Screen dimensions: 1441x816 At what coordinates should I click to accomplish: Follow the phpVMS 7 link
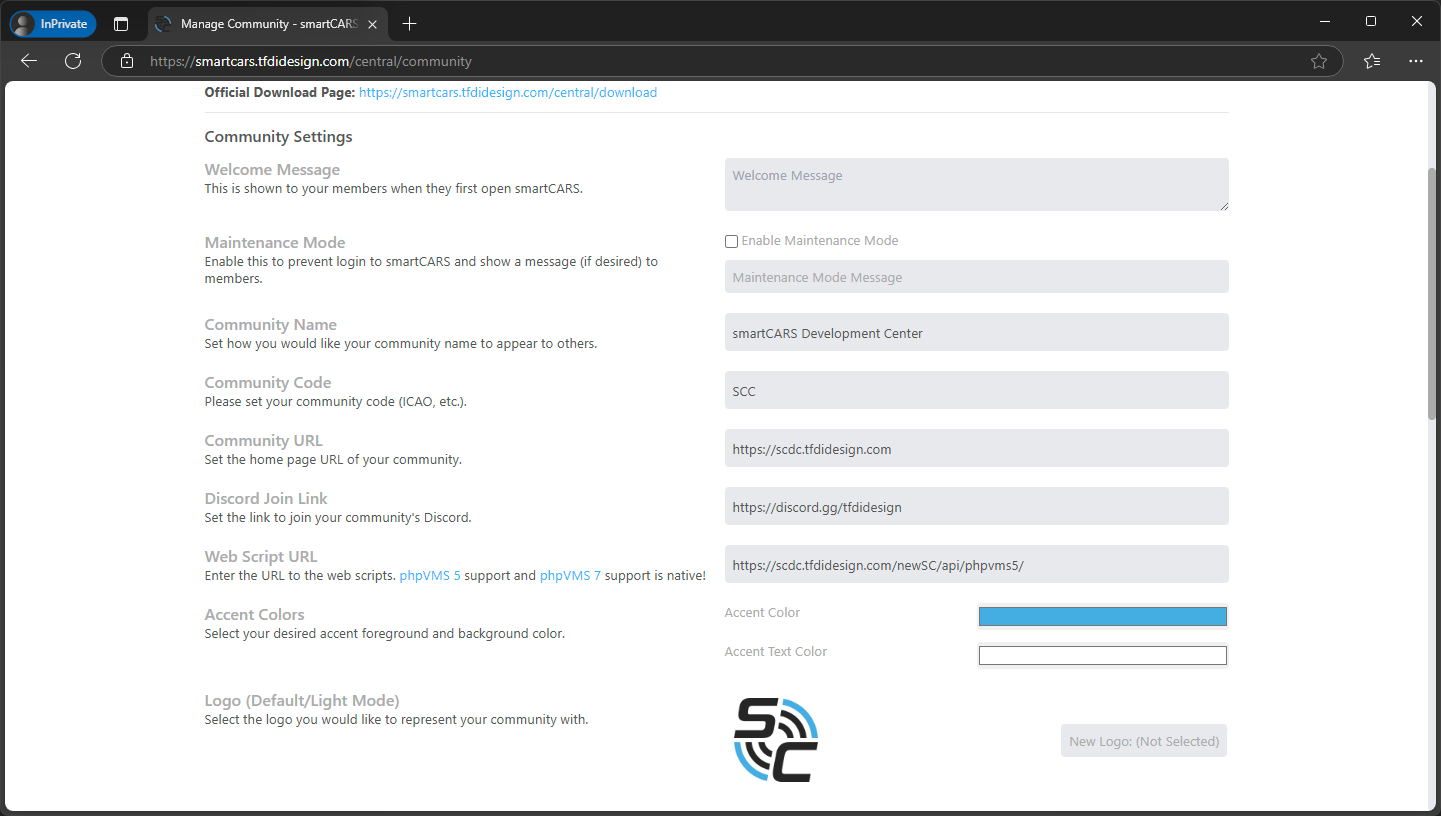click(570, 576)
